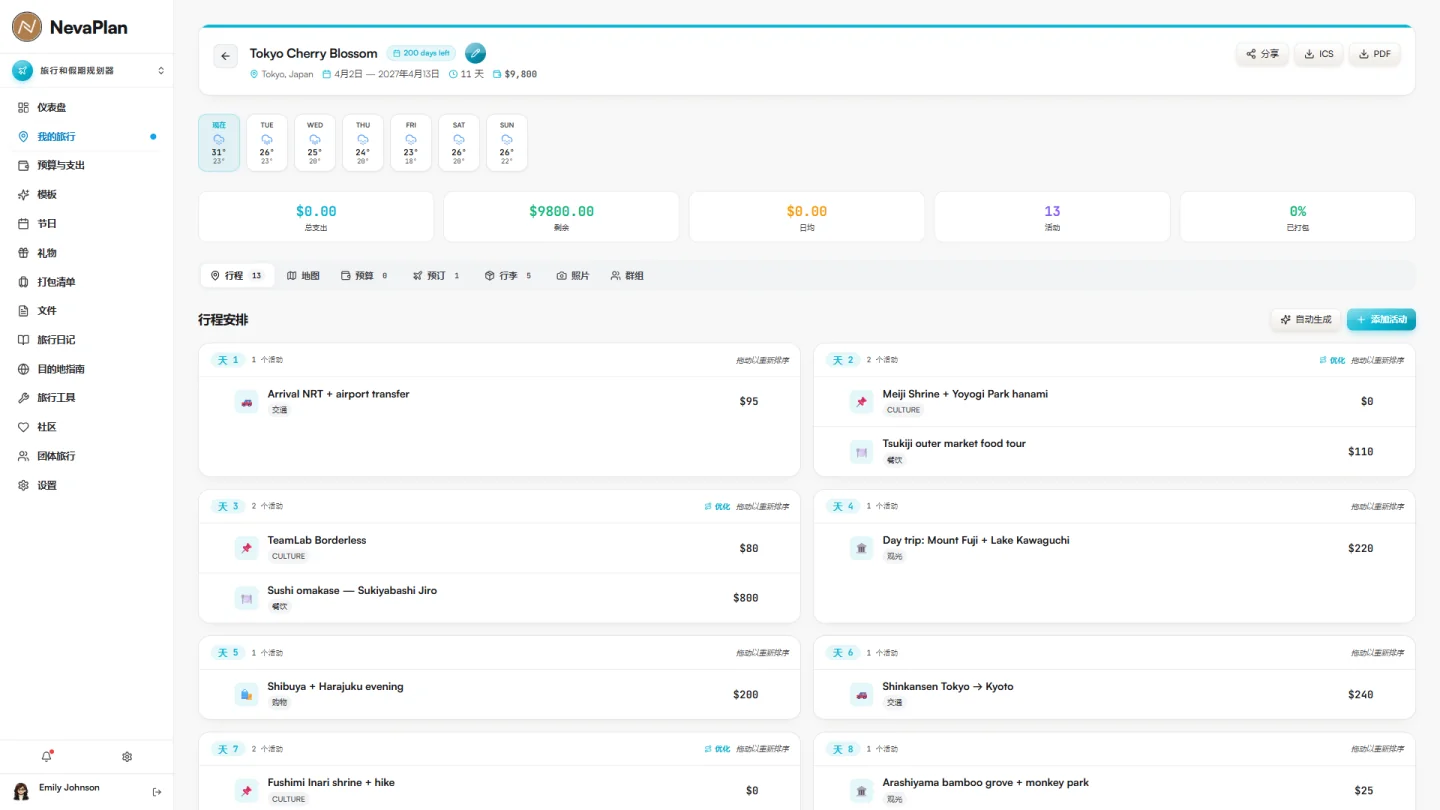Click the car icon beside Arrival NRT transfer
The image size is (1440, 810).
(x=246, y=402)
